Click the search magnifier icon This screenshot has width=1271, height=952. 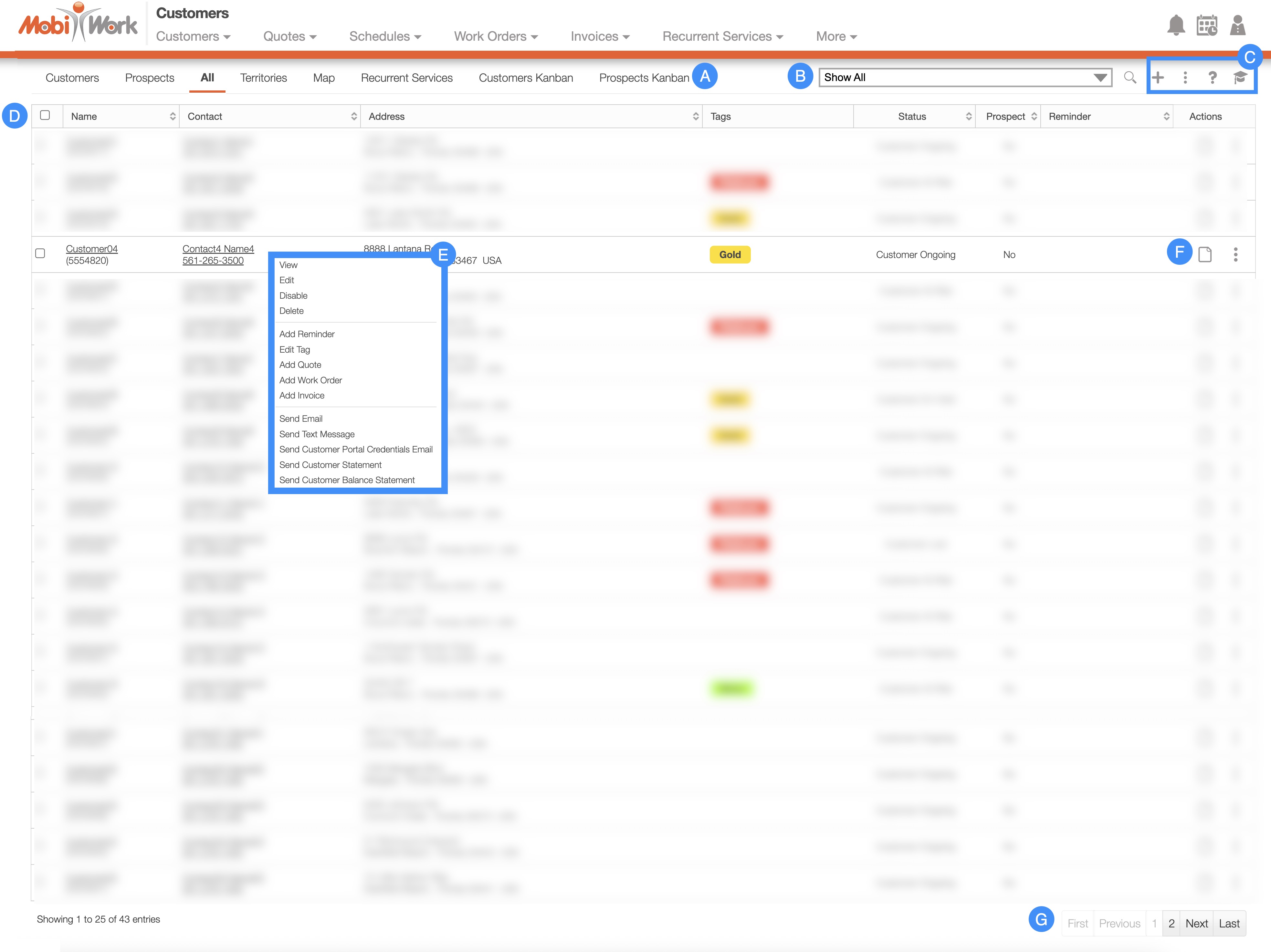tap(1129, 78)
